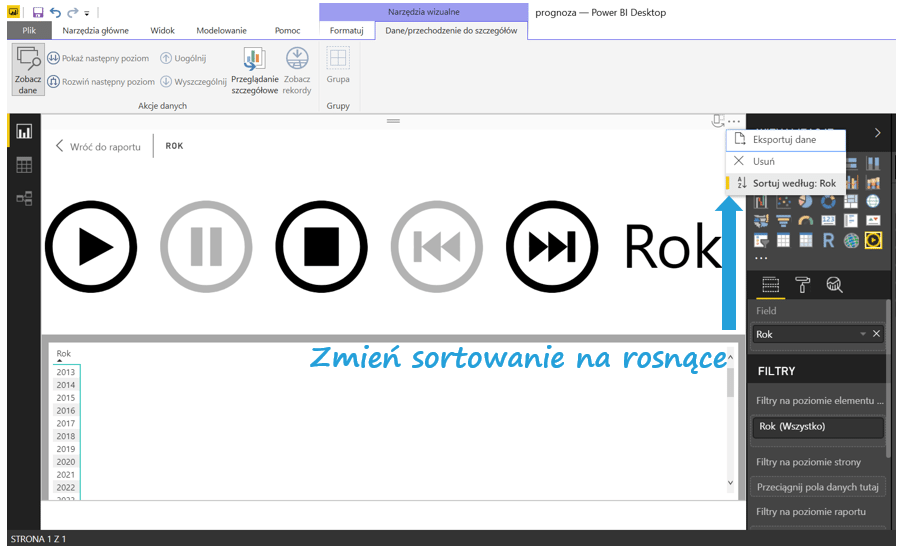Select the Report view icon in sidebar
The height and width of the screenshot is (549, 899).
point(24,131)
